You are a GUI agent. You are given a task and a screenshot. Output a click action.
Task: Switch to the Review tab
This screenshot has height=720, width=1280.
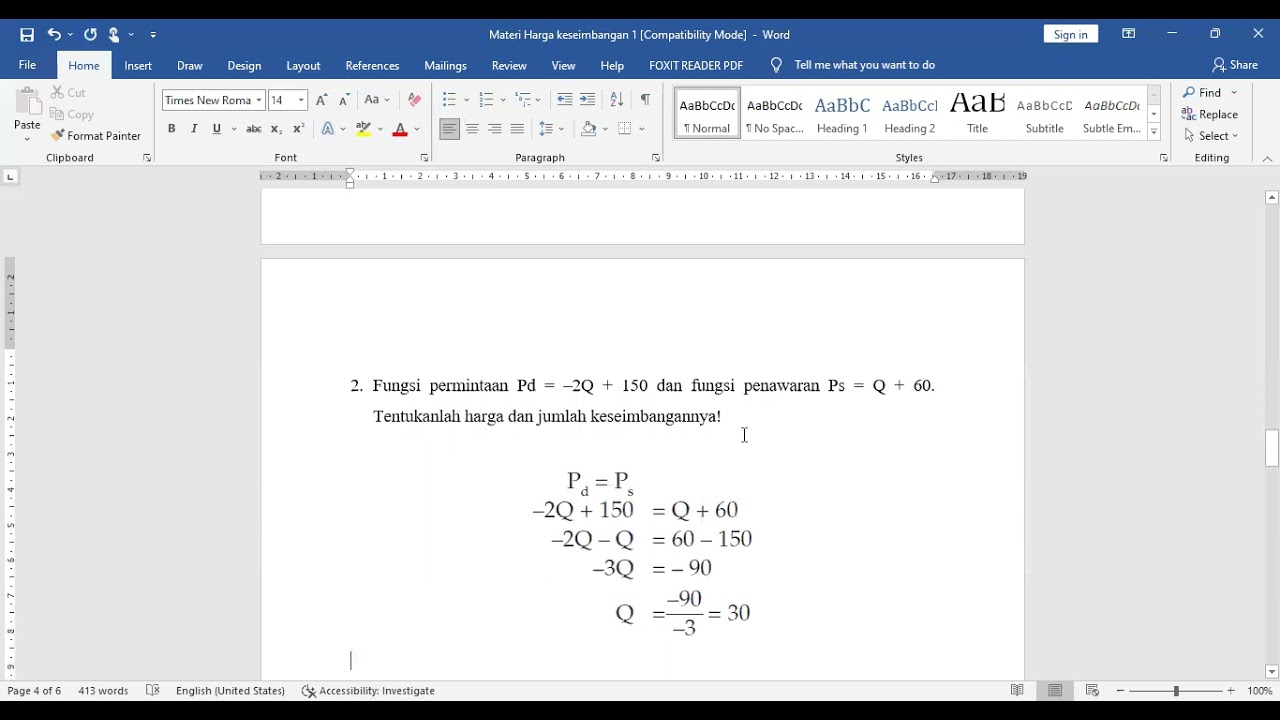(x=509, y=66)
